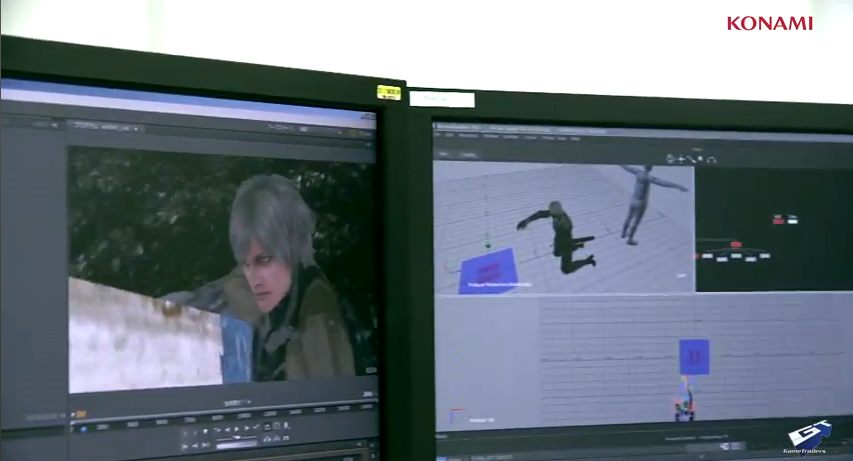Click the orange marker icon at the timeline's left edge
The image size is (853, 461).
click(x=81, y=415)
